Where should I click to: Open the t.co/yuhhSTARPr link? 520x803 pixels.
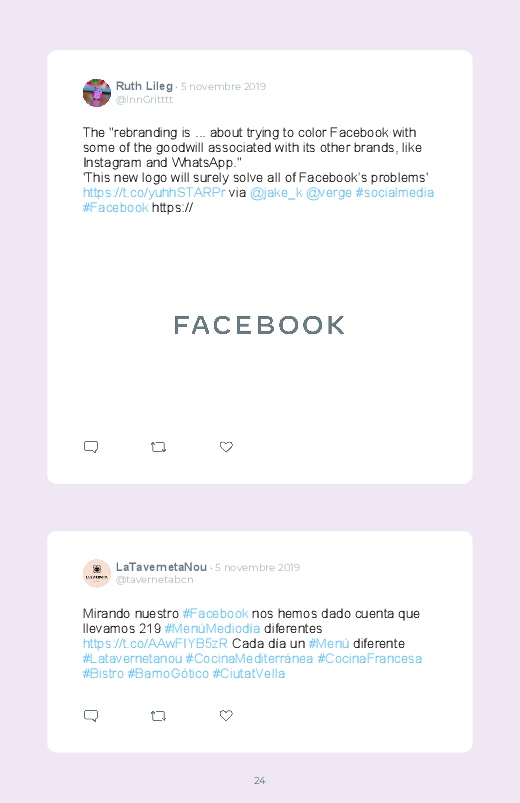(x=154, y=193)
